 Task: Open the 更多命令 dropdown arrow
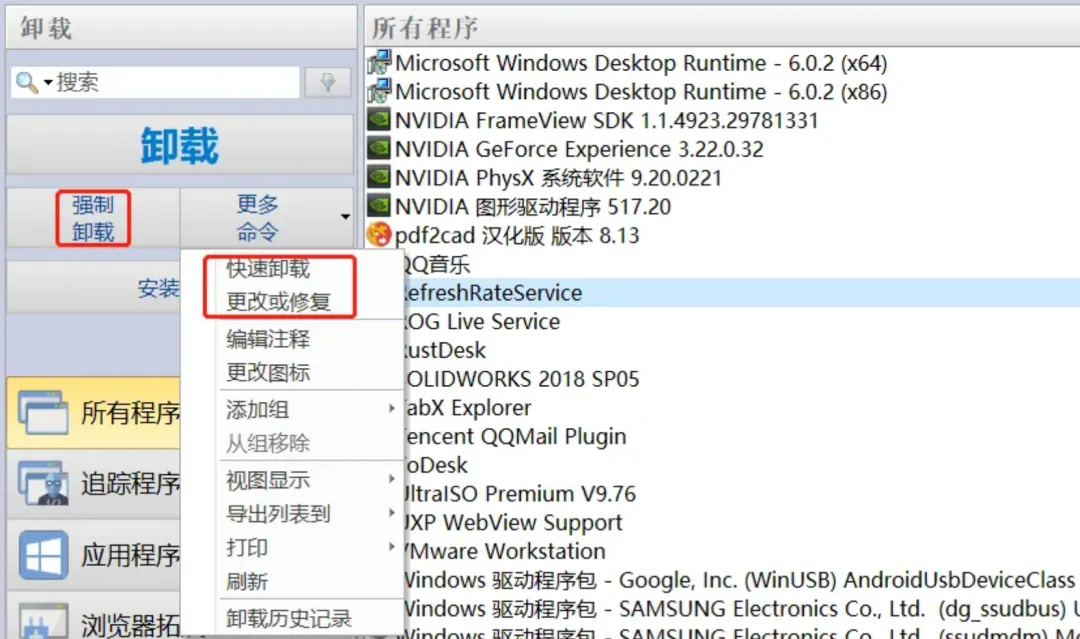click(x=345, y=217)
